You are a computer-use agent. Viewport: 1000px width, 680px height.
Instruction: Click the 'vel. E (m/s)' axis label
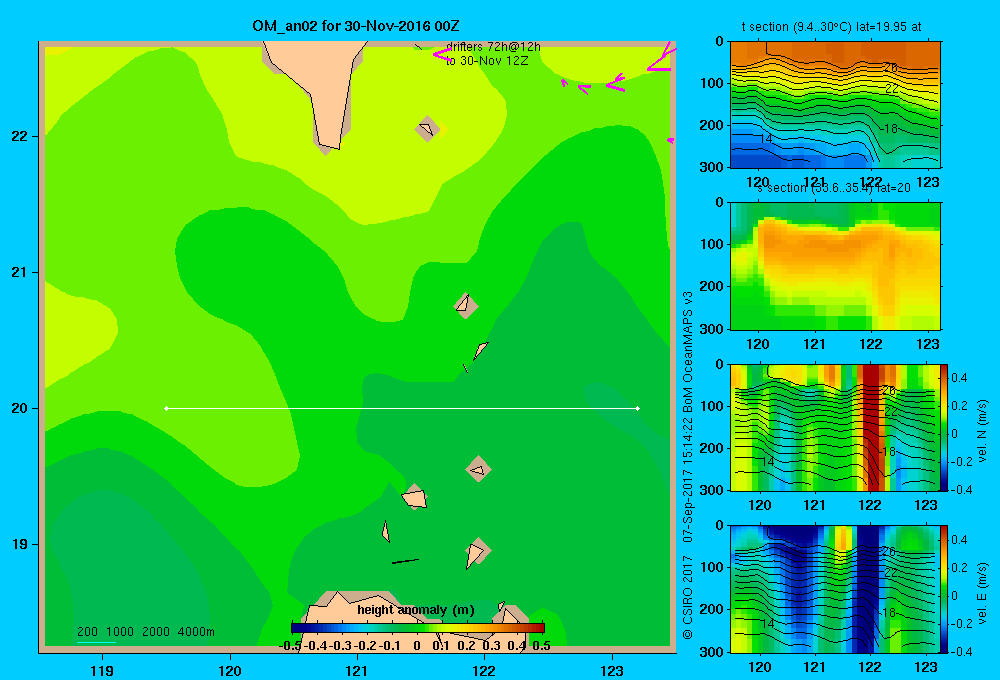[x=982, y=592]
